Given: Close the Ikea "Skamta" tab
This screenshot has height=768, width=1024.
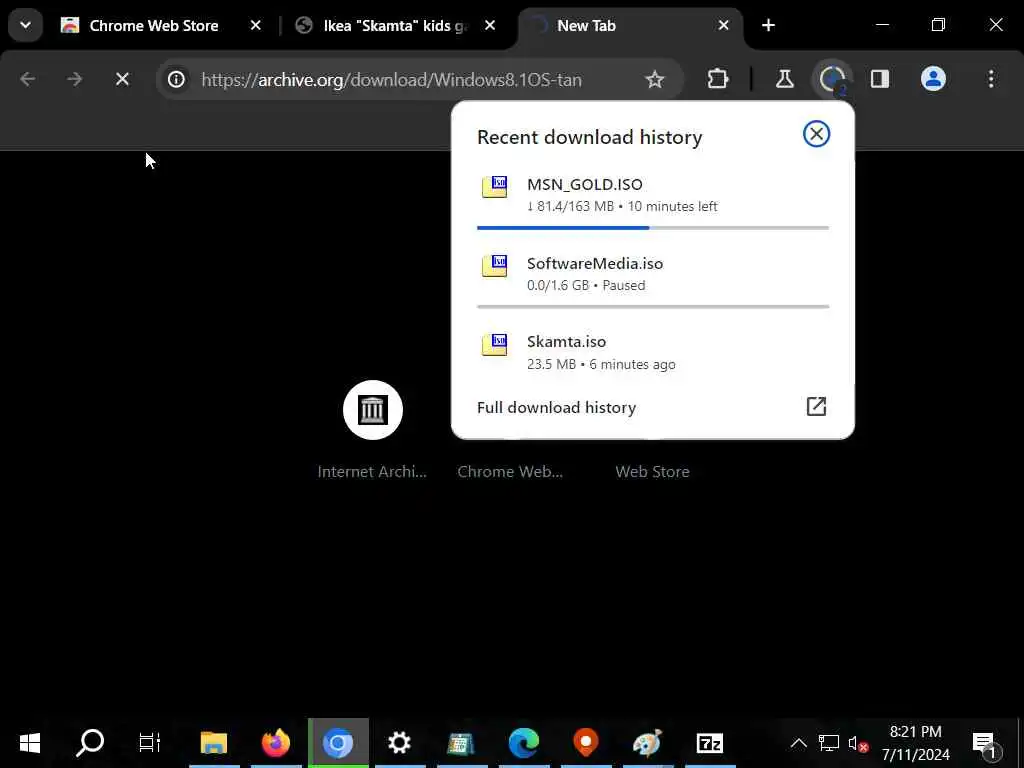Looking at the screenshot, I should (490, 25).
